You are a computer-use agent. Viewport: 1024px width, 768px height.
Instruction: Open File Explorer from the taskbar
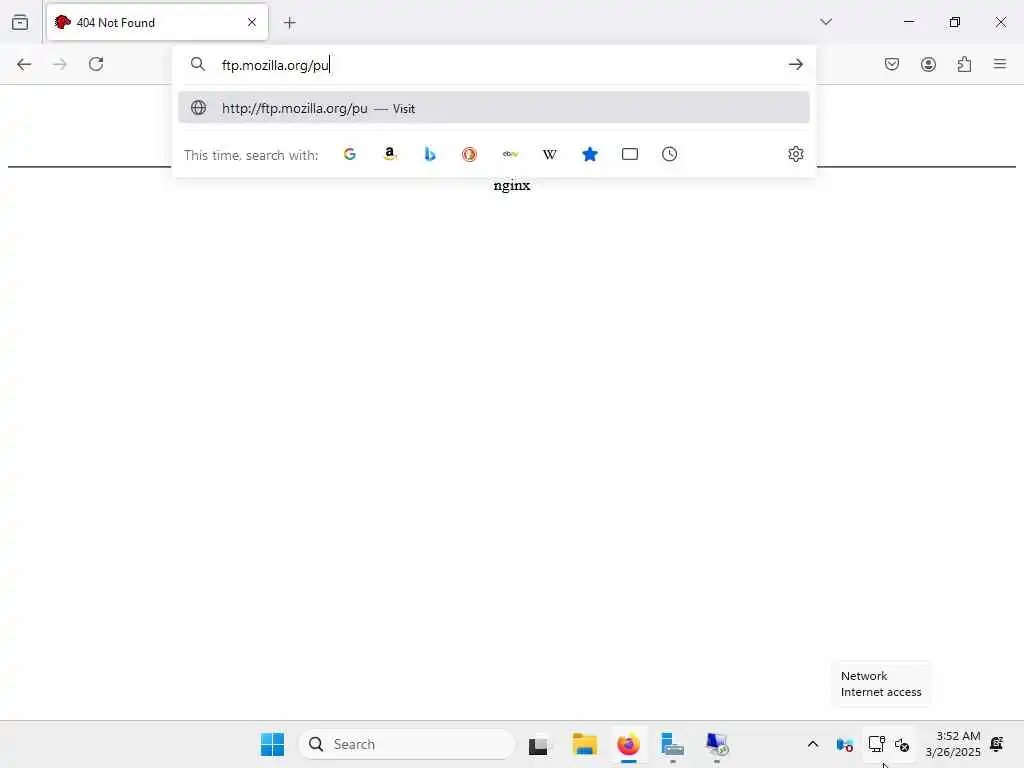(x=584, y=744)
